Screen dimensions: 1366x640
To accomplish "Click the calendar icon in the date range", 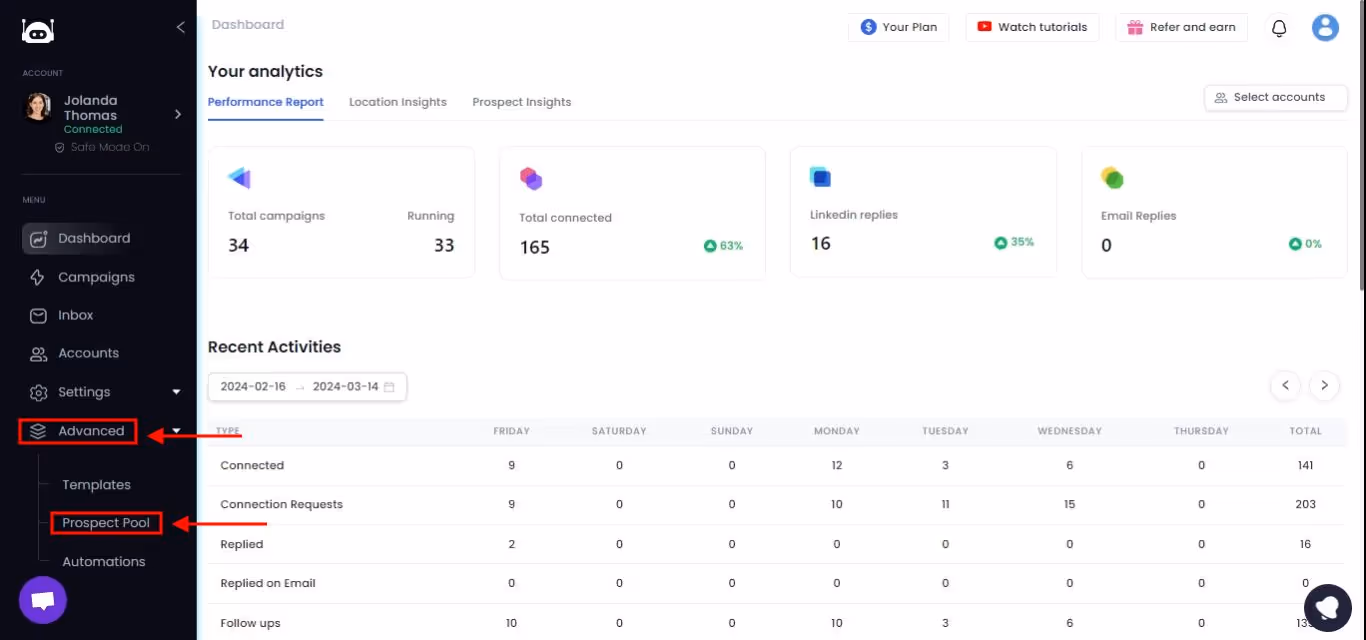I will pos(390,386).
